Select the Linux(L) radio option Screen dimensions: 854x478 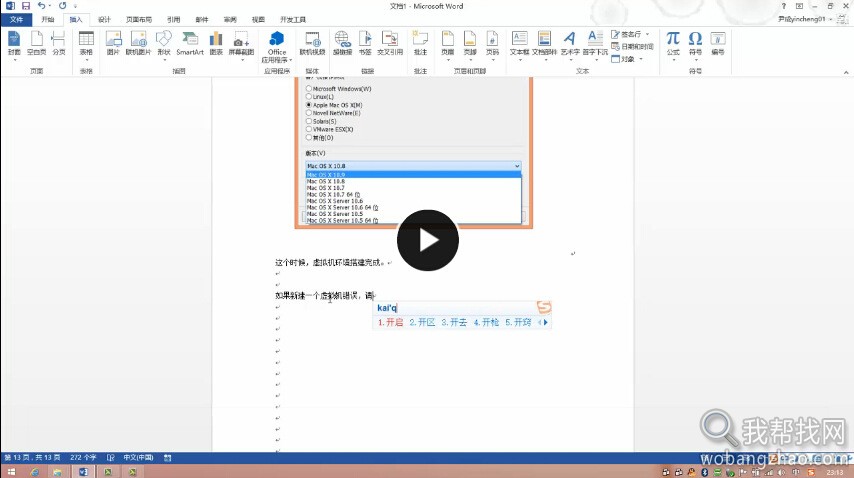[309, 96]
